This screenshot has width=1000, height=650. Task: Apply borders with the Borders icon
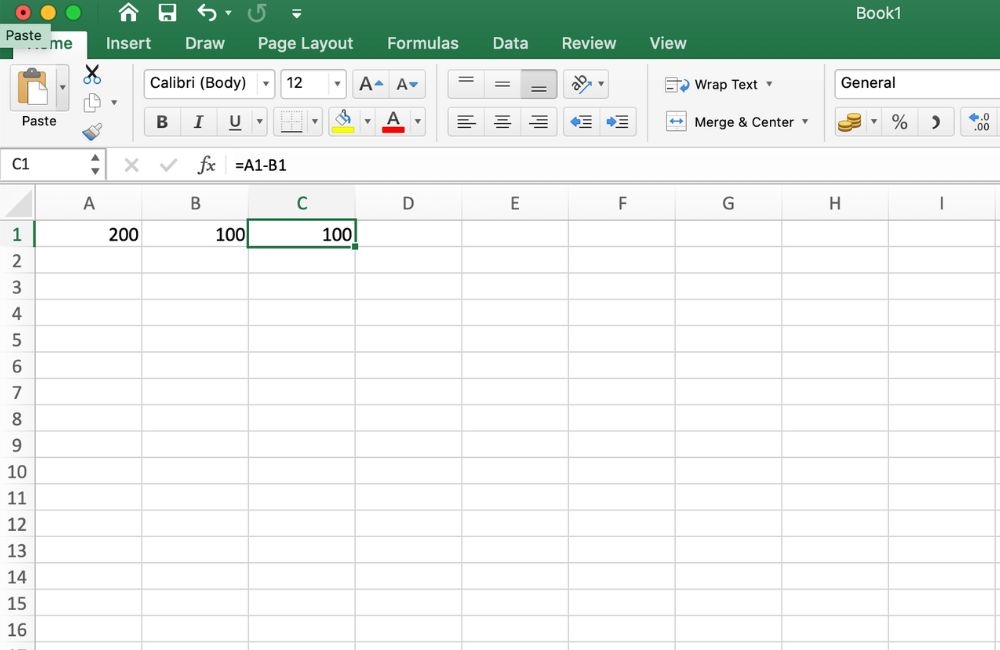(291, 122)
